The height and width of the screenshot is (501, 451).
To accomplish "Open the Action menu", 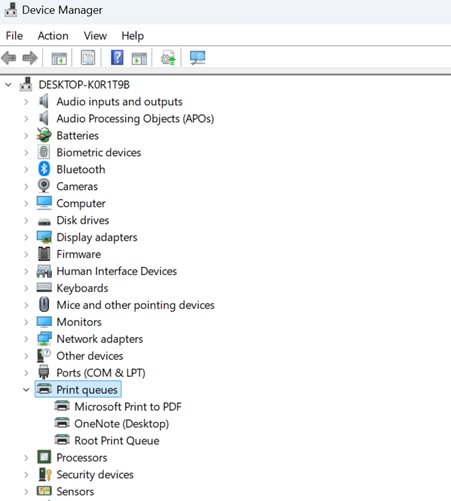I will pos(53,36).
